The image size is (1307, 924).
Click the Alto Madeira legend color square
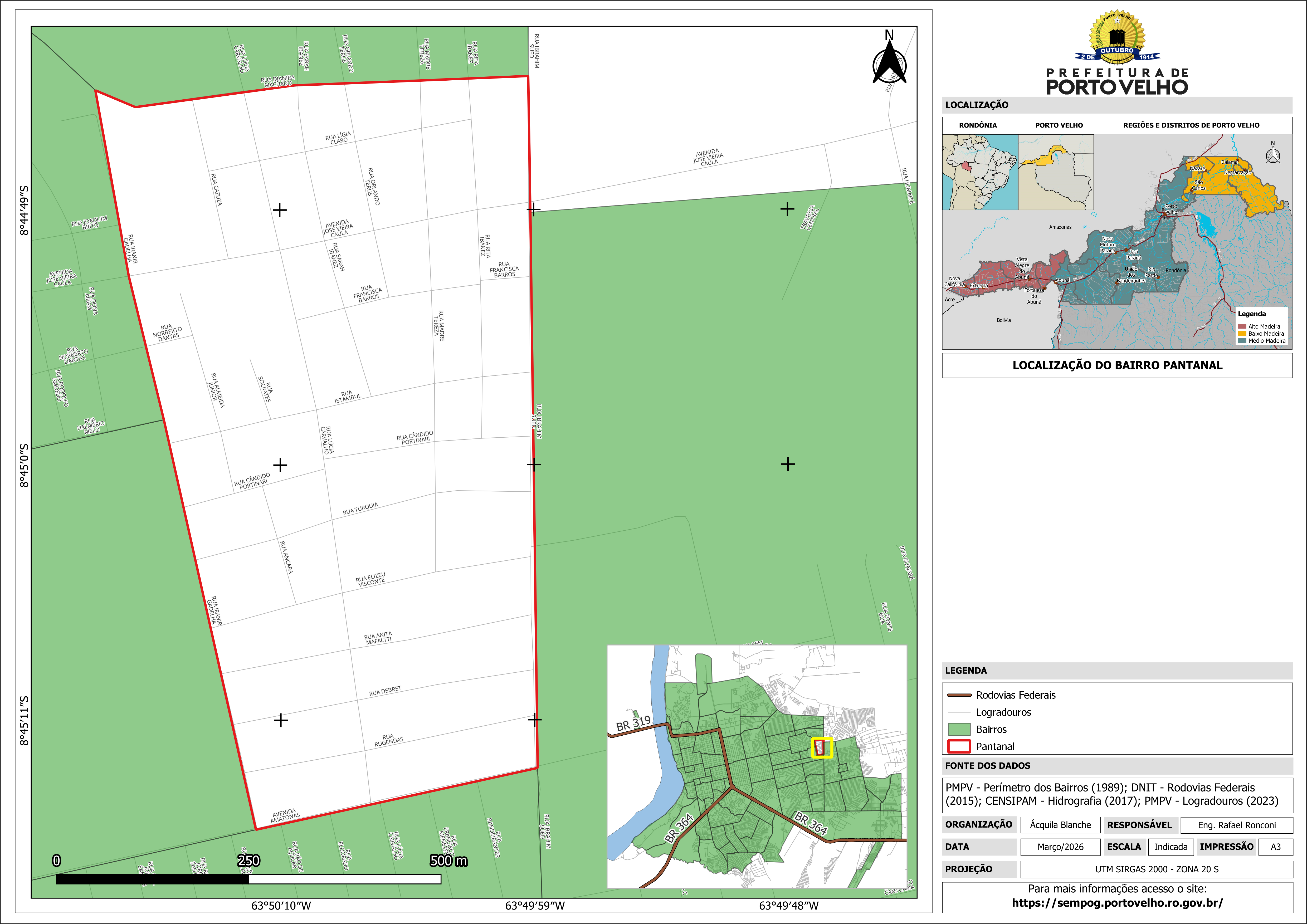tap(1242, 327)
